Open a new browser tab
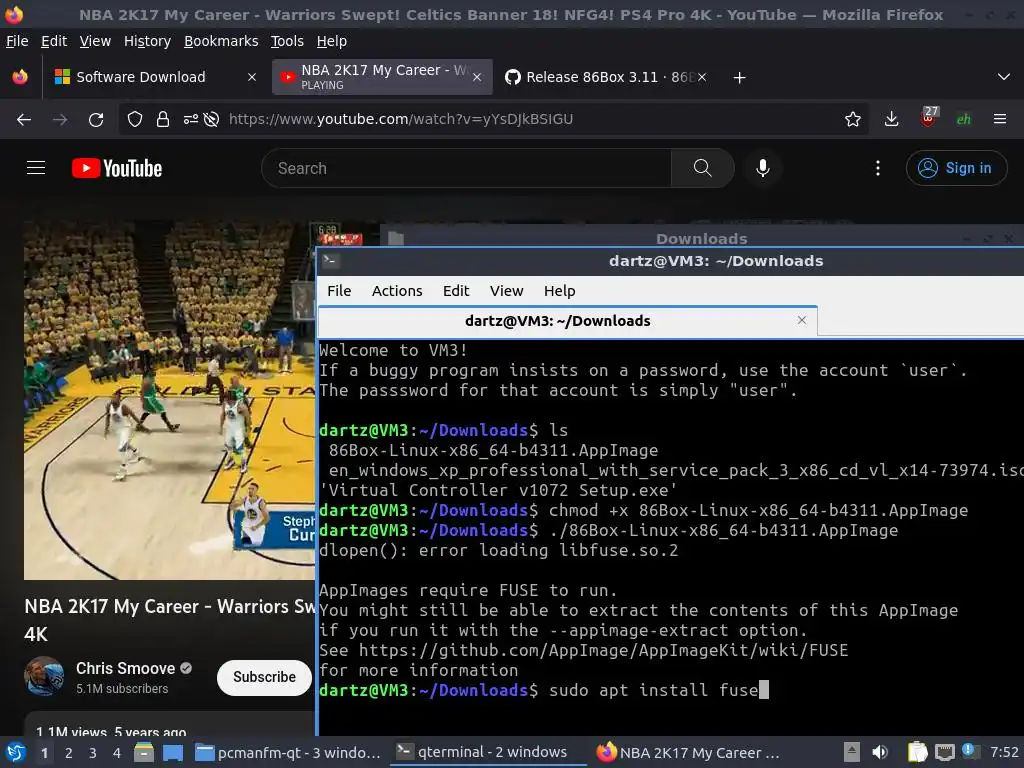Viewport: 1024px width, 768px height. [739, 78]
